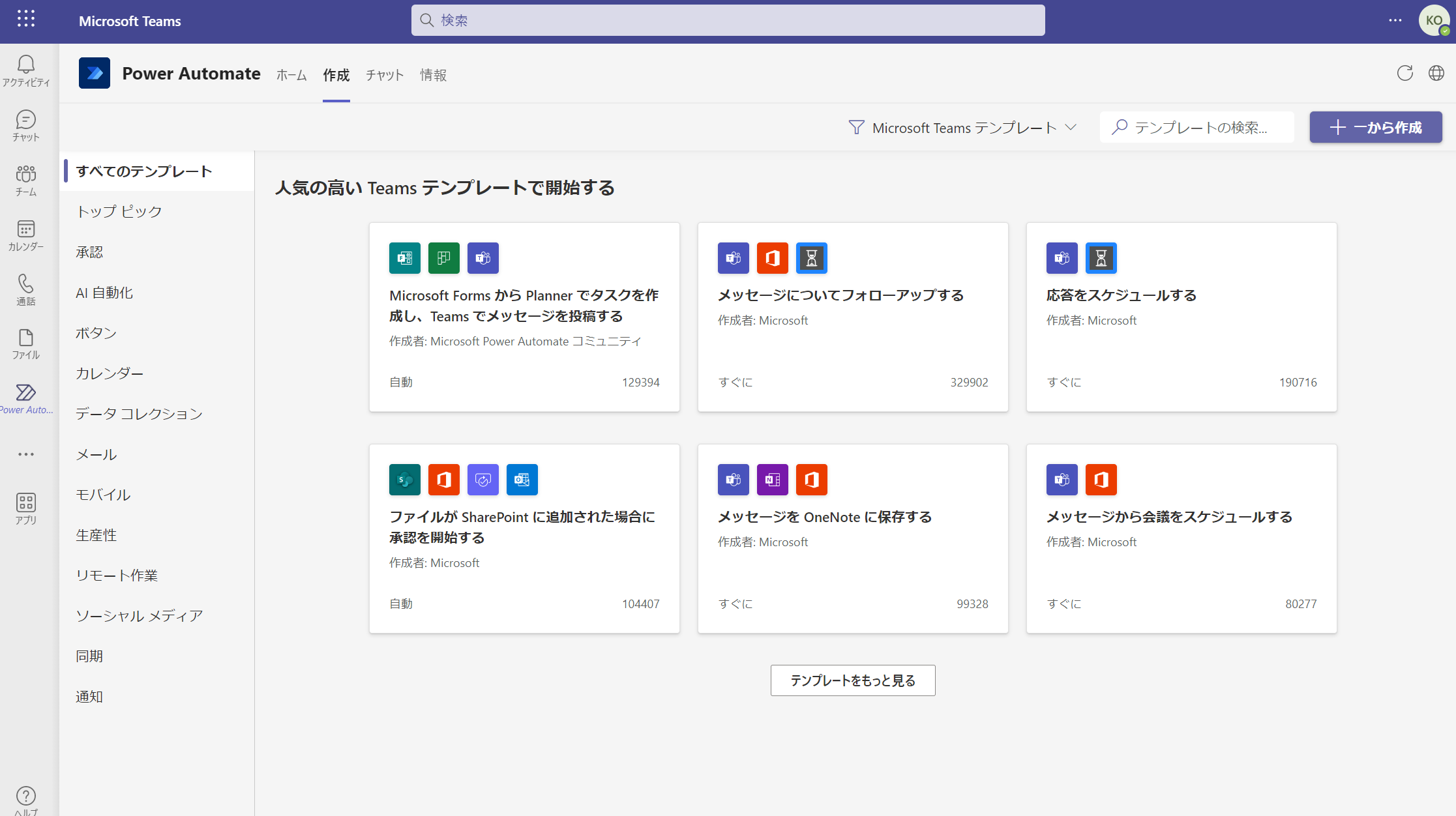
Task: Open ファイル files in the left rail
Action: (x=26, y=343)
